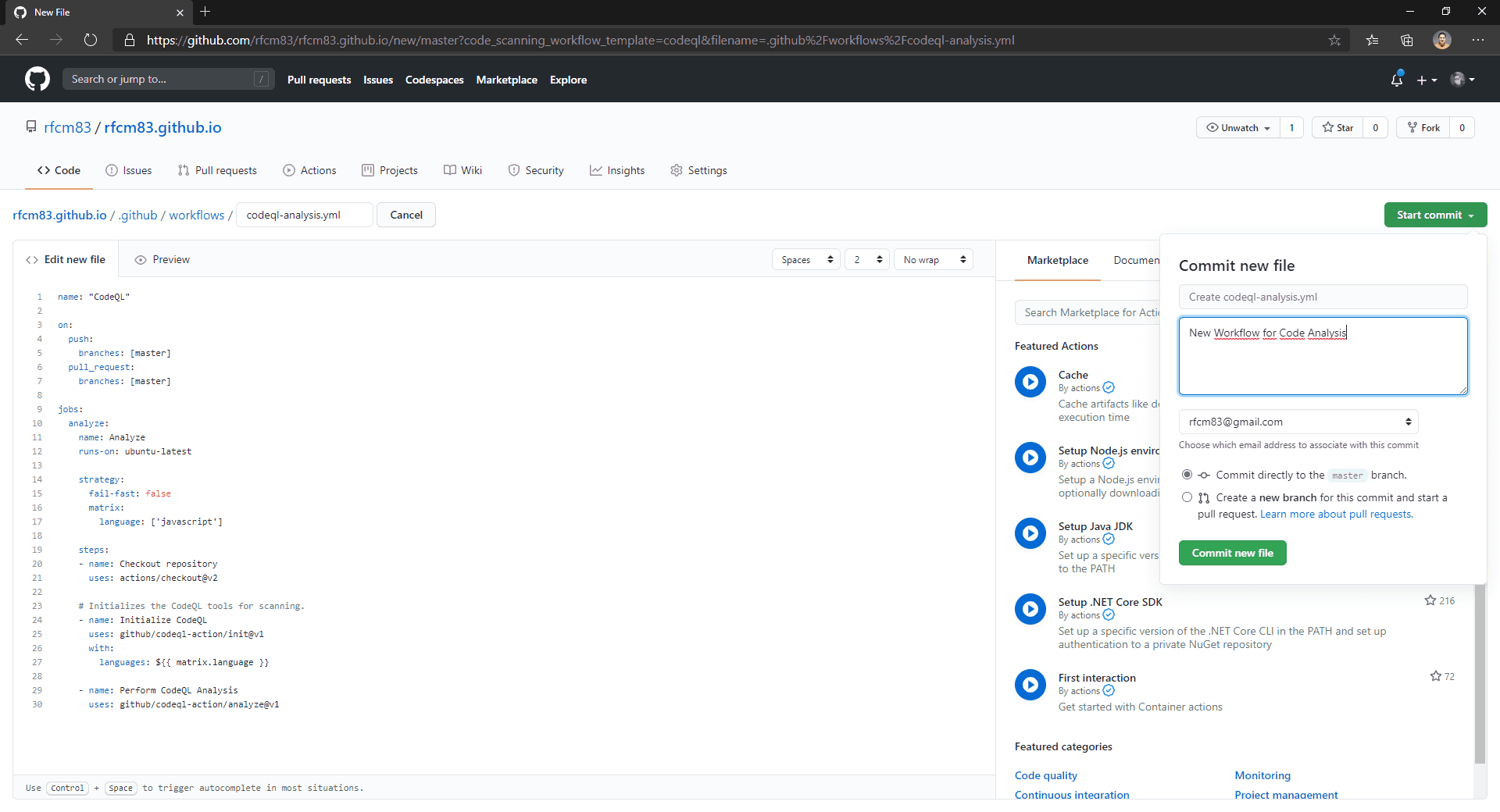
Task: Click the Setup Java JDK action icon
Action: [x=1030, y=533]
